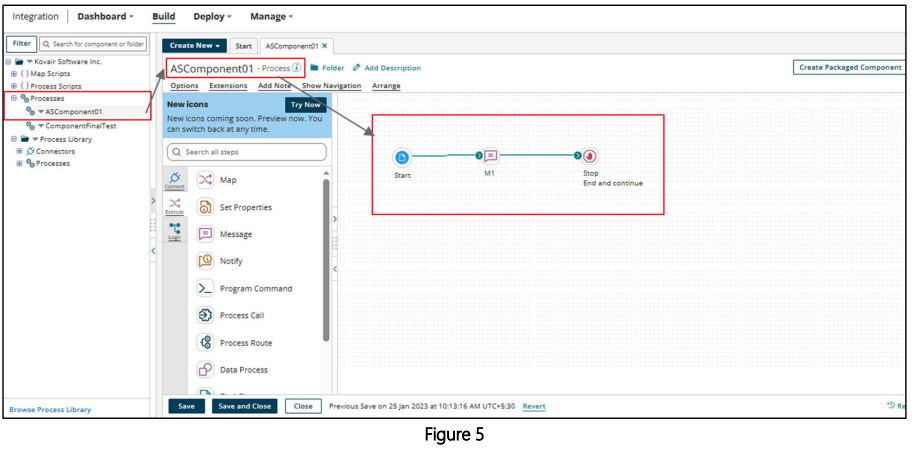Open the Deploy menu
915x449 pixels.
pyautogui.click(x=211, y=17)
